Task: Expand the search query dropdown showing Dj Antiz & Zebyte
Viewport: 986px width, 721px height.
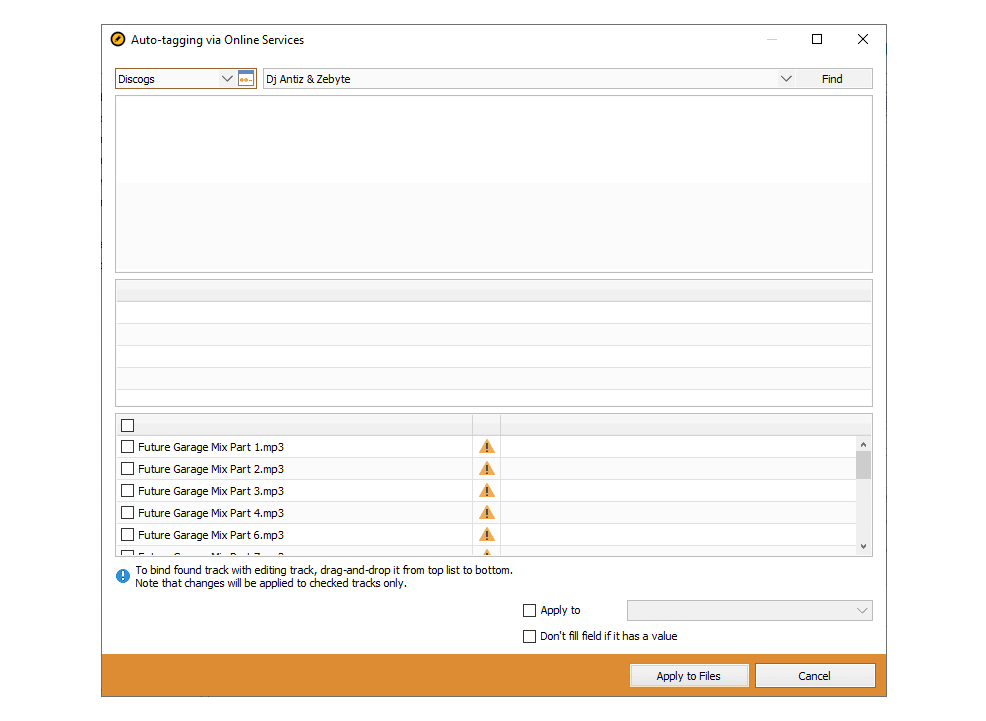Action: point(786,78)
